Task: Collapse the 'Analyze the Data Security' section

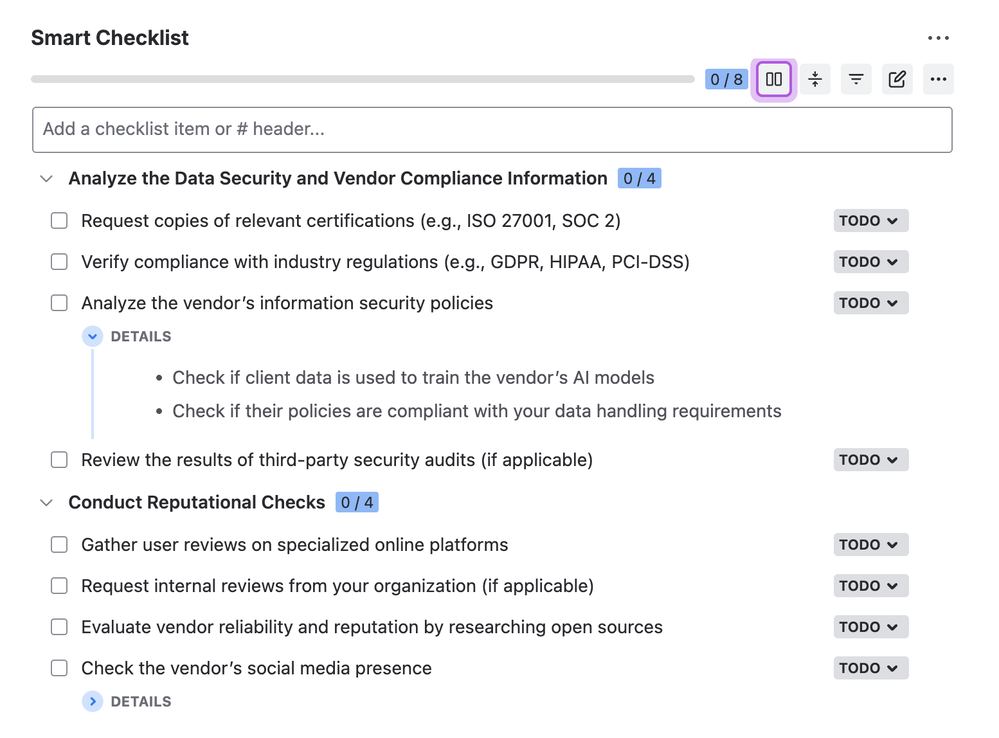Action: pyautogui.click(x=46, y=178)
